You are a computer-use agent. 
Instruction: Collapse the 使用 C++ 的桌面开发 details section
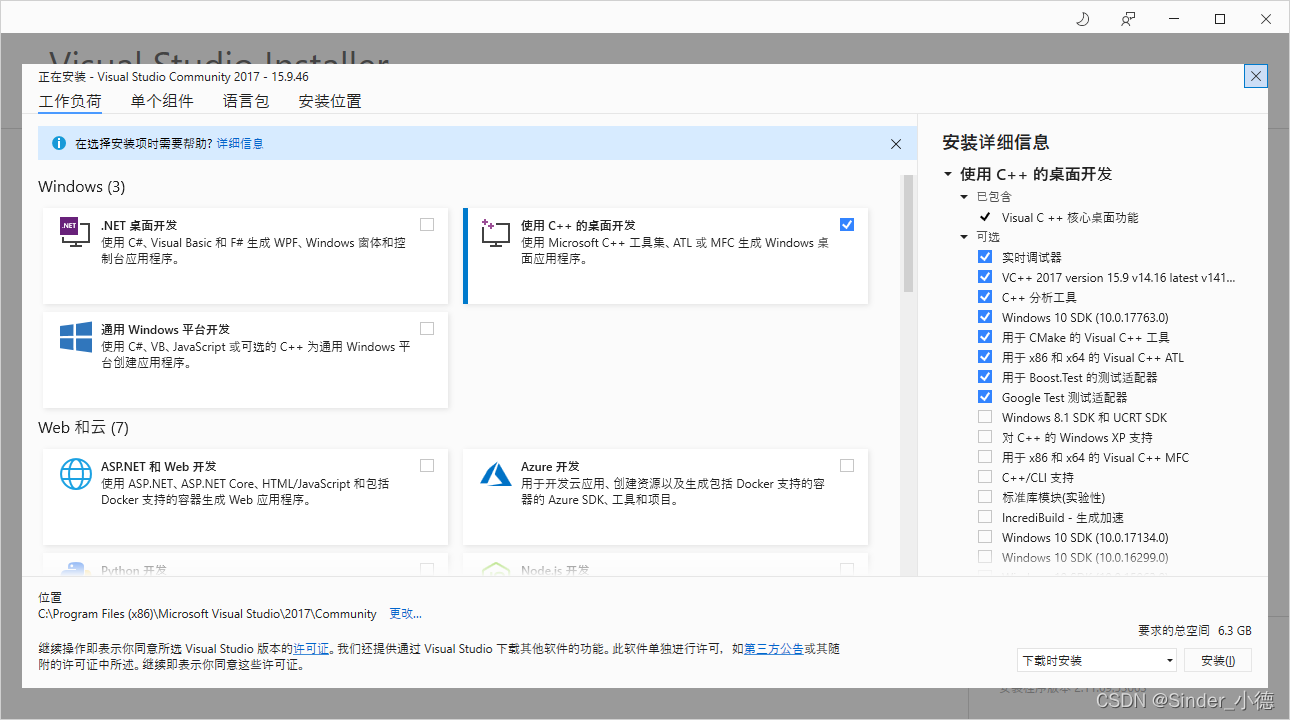pyautogui.click(x=948, y=174)
